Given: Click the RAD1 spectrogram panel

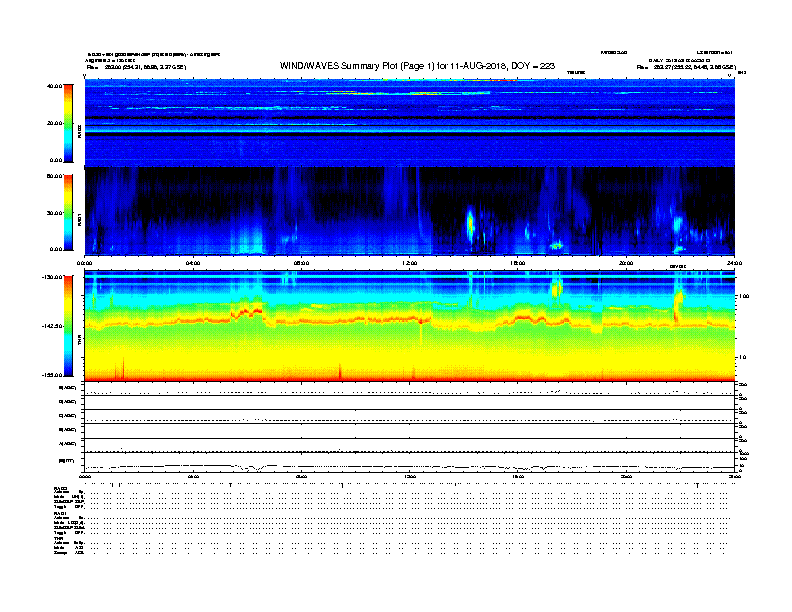Looking at the screenshot, I should 410,211.
